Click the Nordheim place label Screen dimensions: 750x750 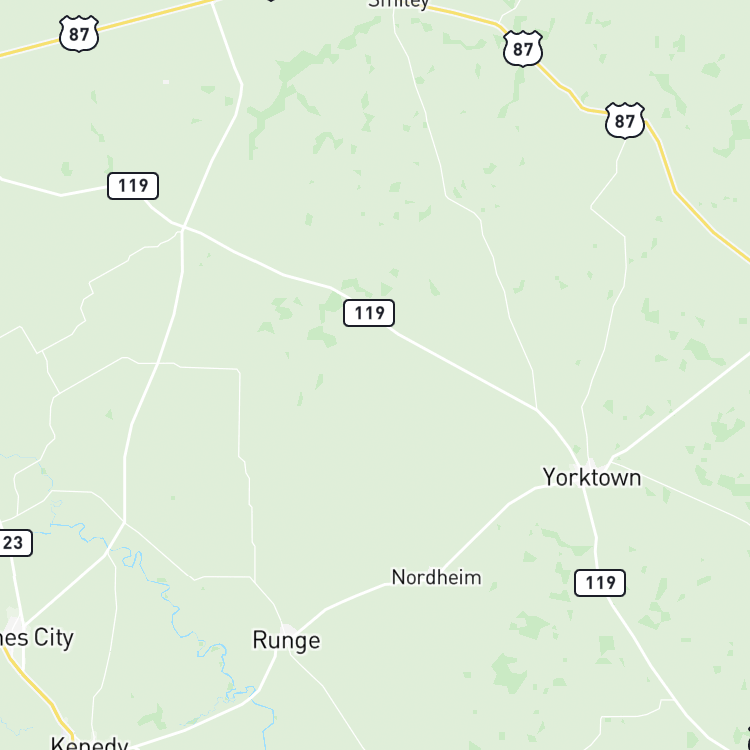click(x=436, y=577)
